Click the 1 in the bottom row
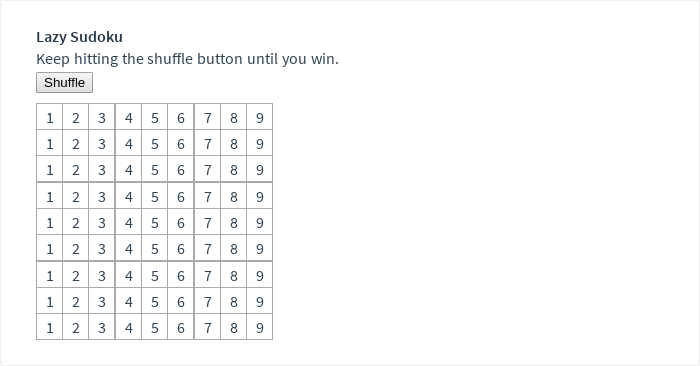 click(50, 327)
